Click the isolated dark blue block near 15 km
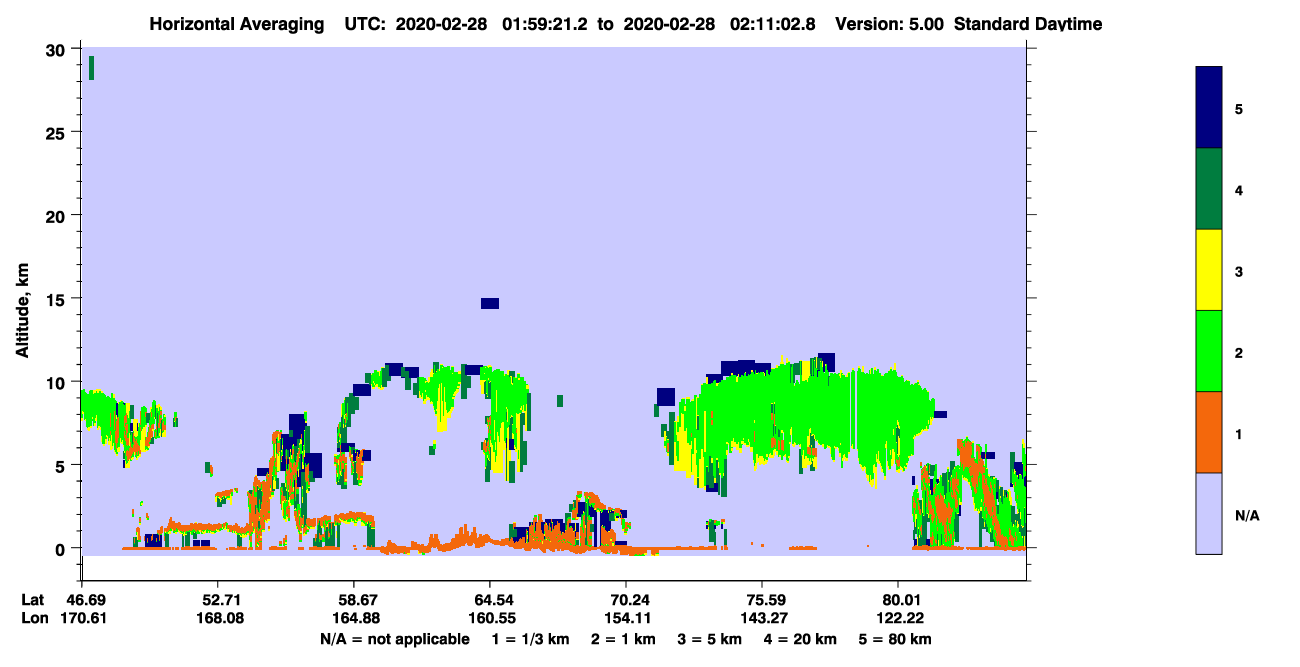 [x=490, y=303]
